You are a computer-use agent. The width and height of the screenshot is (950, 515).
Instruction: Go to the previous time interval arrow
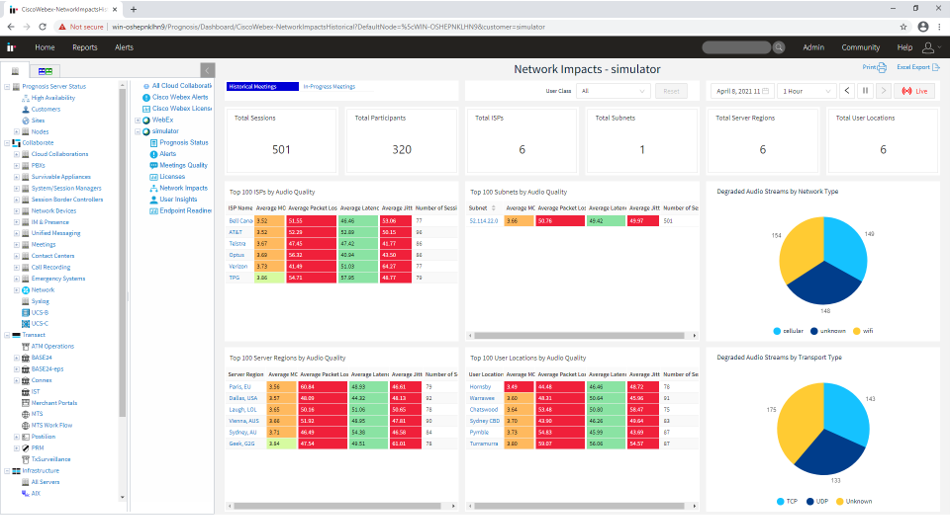[x=846, y=91]
